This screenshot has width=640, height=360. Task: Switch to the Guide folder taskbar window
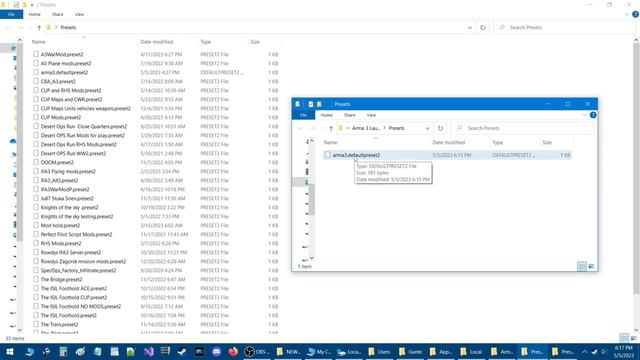pos(411,351)
